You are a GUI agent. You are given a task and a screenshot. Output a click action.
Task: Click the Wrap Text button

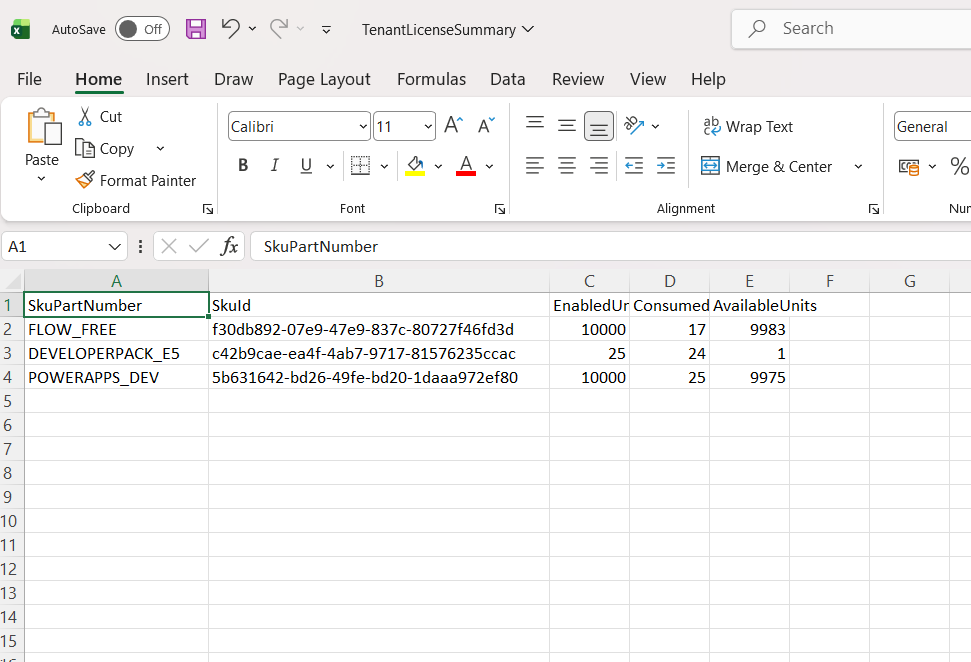point(747,127)
